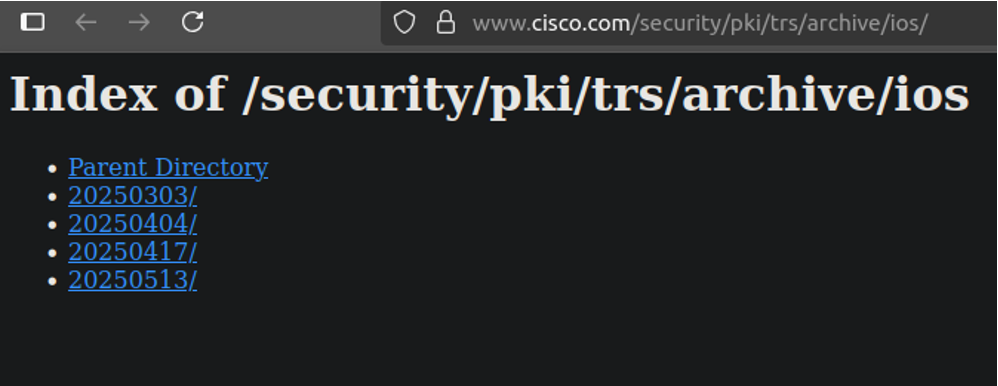Click bullet beside 20250513/ entry
Image resolution: width=998 pixels, height=386 pixels.
[x=53, y=281]
